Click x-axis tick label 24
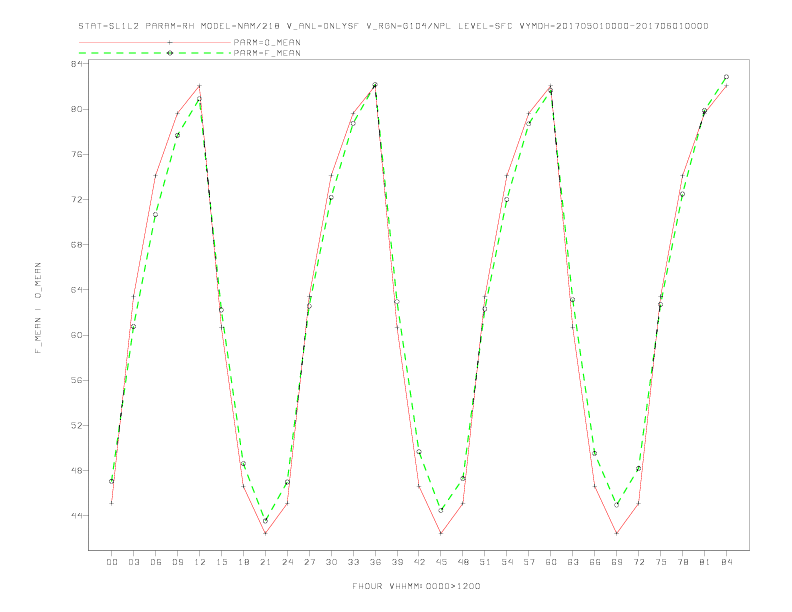 click(287, 562)
